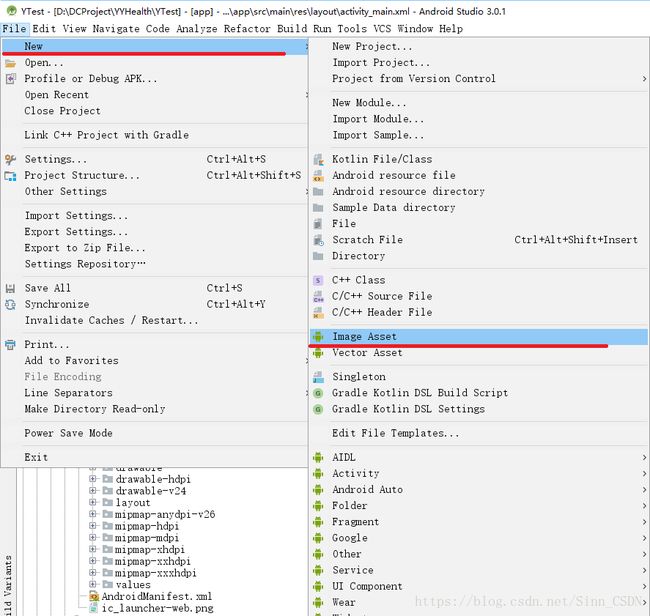Expand the mipmap-hdpi folder node
Screen dimensions: 650x616
[x=93, y=526]
